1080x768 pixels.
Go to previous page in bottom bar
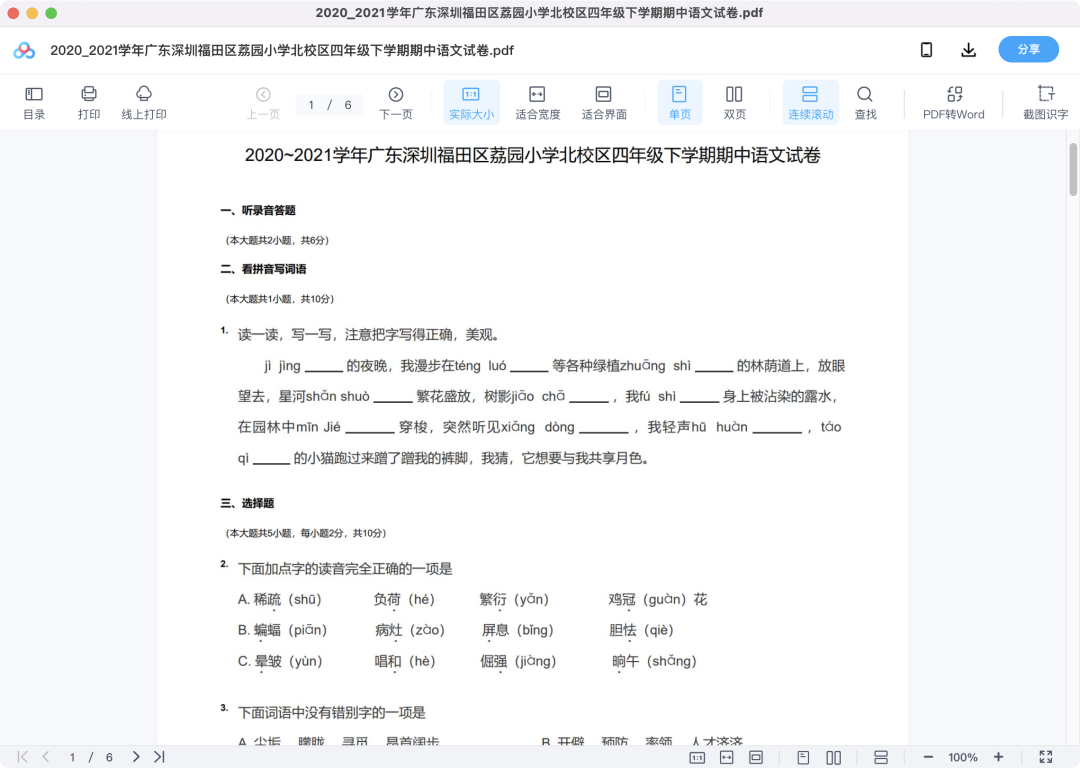pyautogui.click(x=45, y=757)
